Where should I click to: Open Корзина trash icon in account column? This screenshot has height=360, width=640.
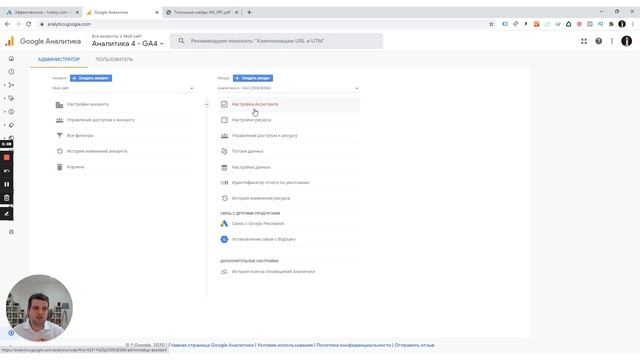pyautogui.click(x=60, y=167)
